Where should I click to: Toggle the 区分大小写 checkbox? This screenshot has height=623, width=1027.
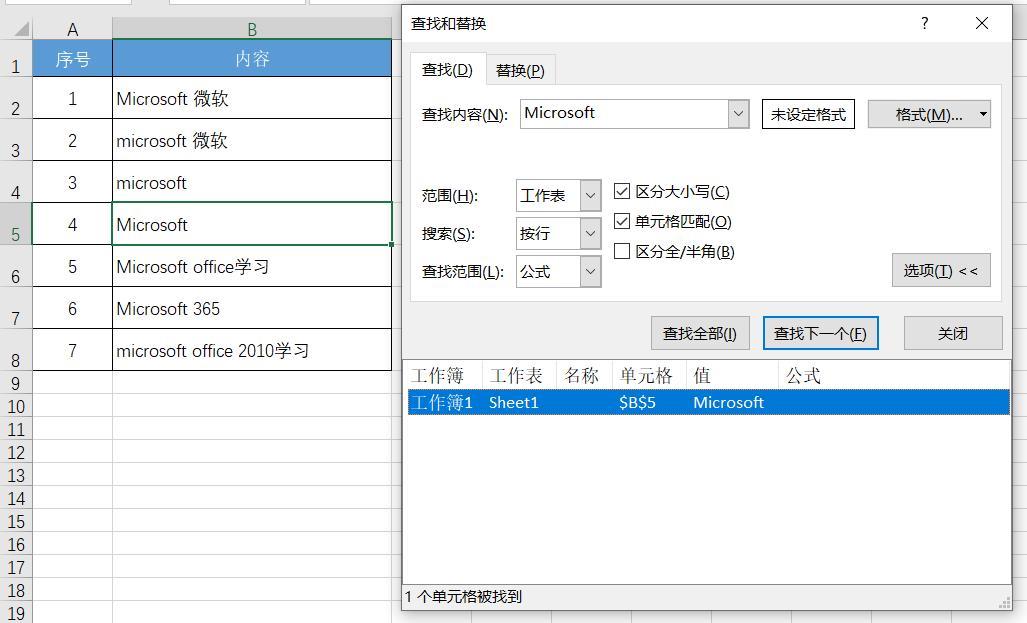(622, 191)
